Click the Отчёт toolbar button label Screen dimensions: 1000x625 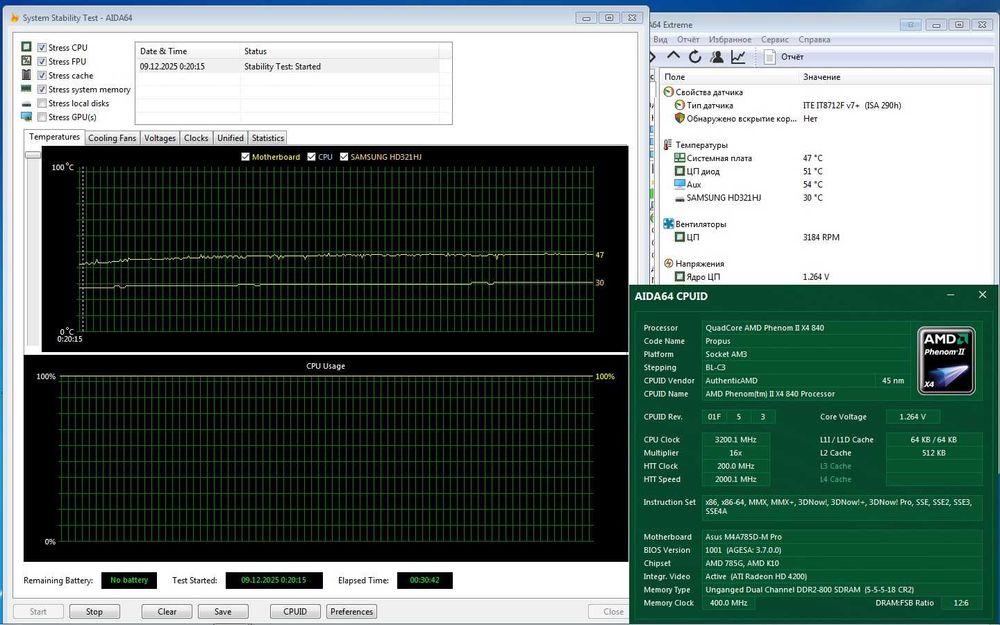pos(792,57)
